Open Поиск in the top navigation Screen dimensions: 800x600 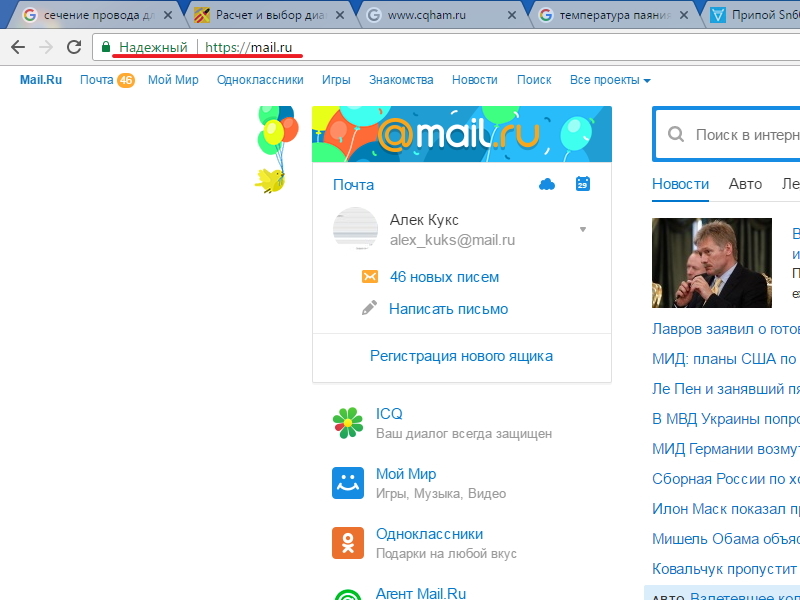coord(534,80)
